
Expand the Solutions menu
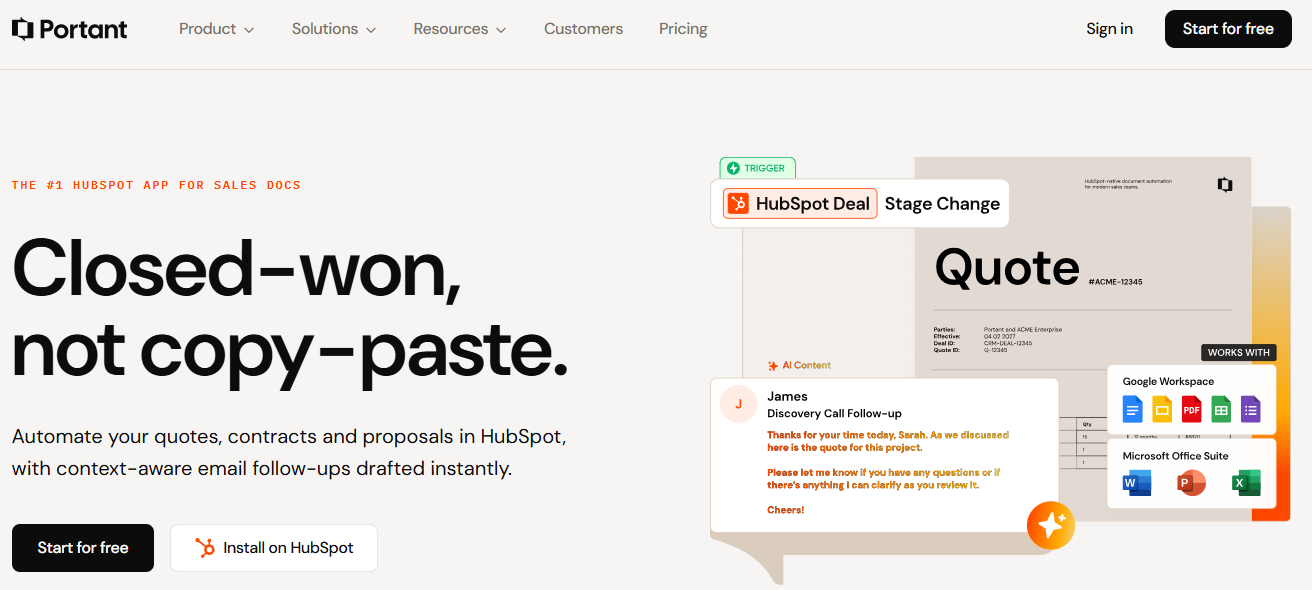[x=334, y=29]
